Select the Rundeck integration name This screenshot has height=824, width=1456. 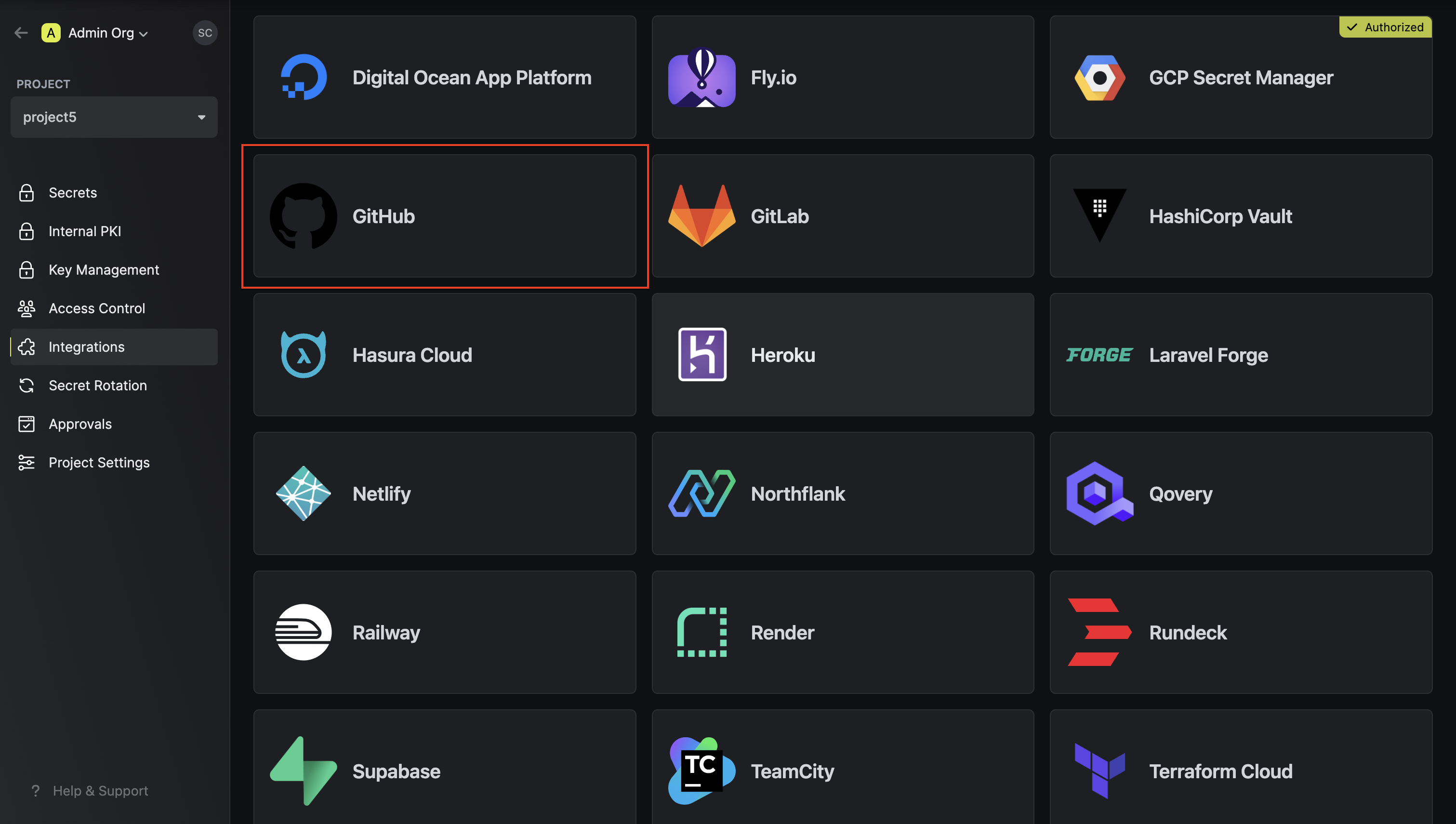[x=1188, y=632]
